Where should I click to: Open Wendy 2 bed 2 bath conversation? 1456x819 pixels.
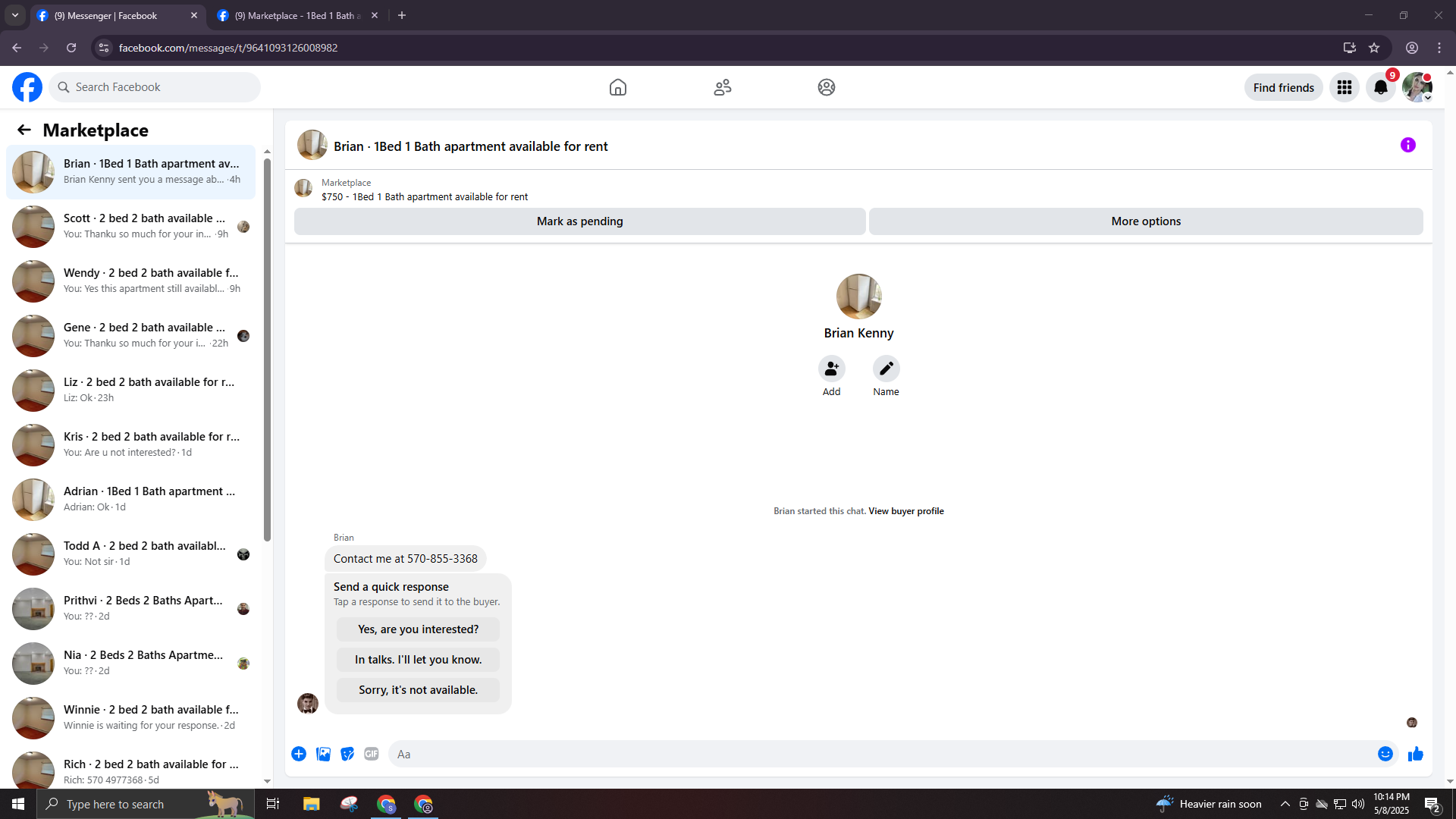click(130, 281)
